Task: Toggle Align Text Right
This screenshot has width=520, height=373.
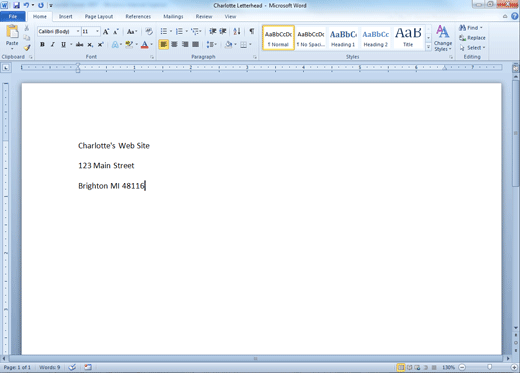Action: 185,44
